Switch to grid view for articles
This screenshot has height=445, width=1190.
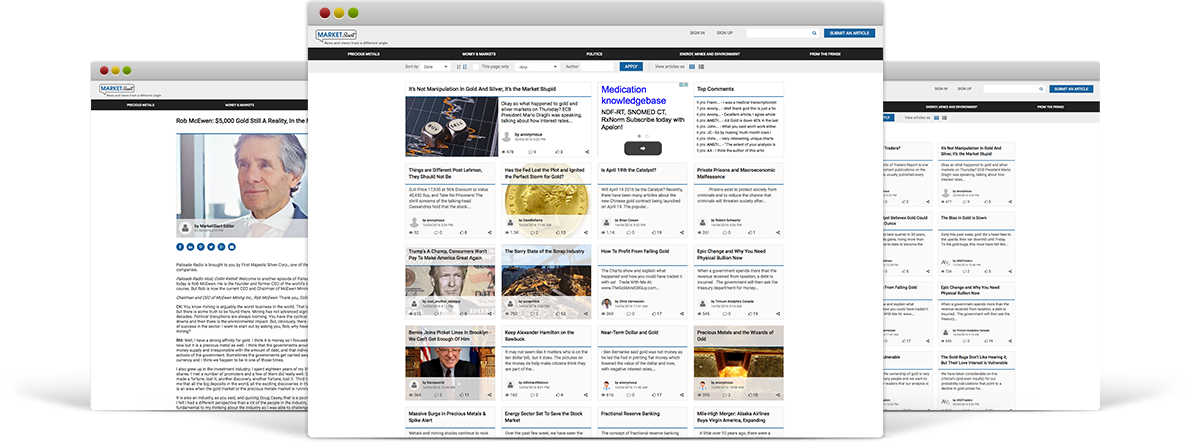click(x=692, y=67)
